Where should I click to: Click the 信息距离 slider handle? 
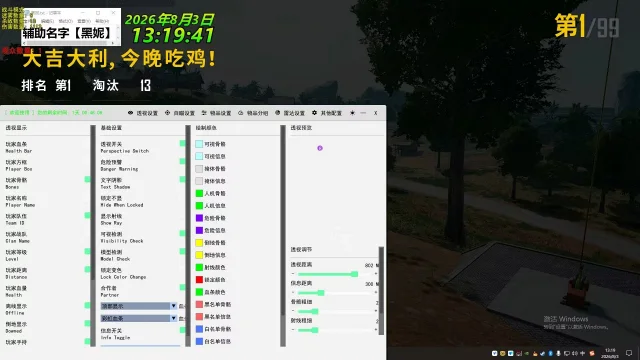tap(321, 293)
